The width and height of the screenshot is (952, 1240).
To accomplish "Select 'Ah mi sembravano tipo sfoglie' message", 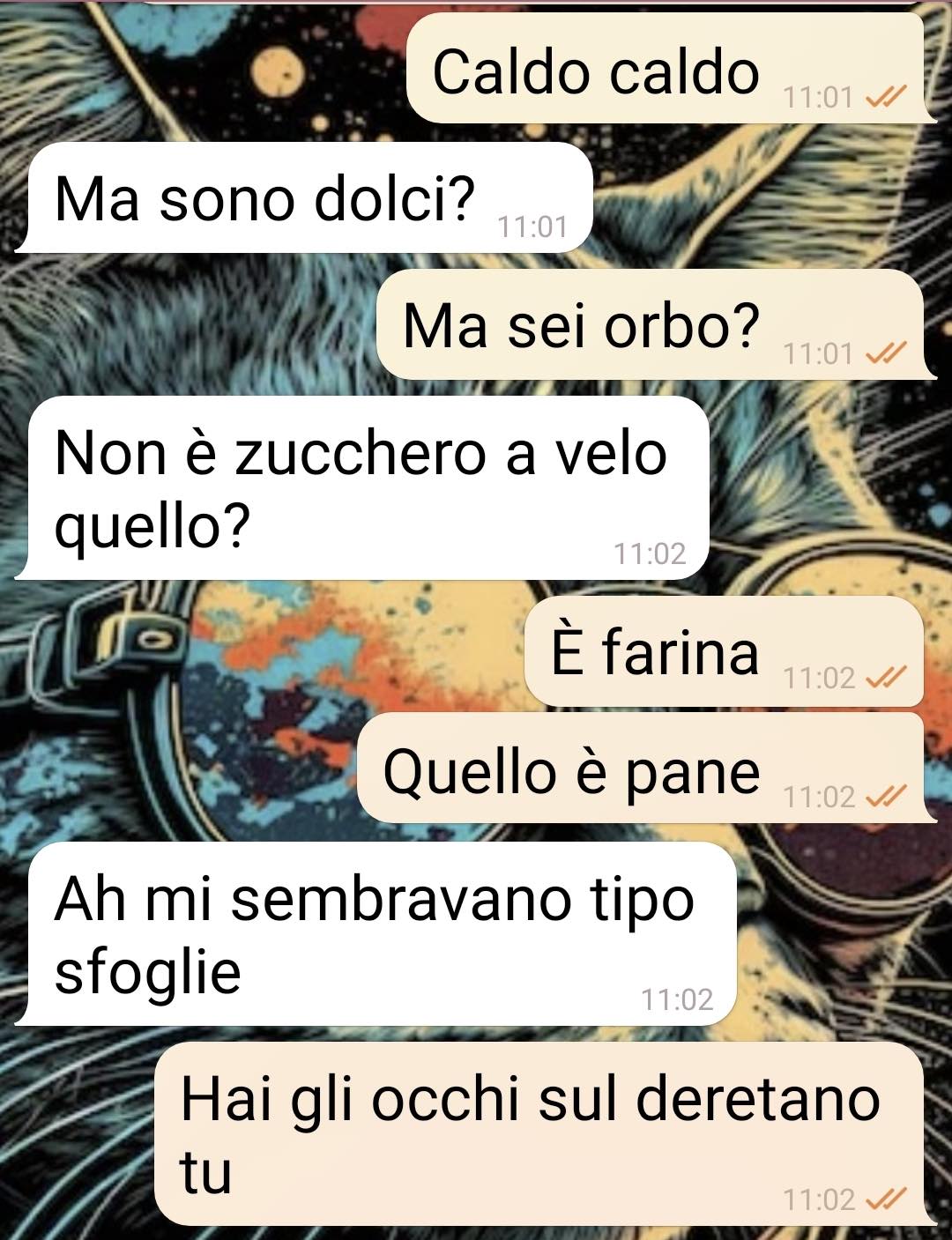I will [x=376, y=934].
